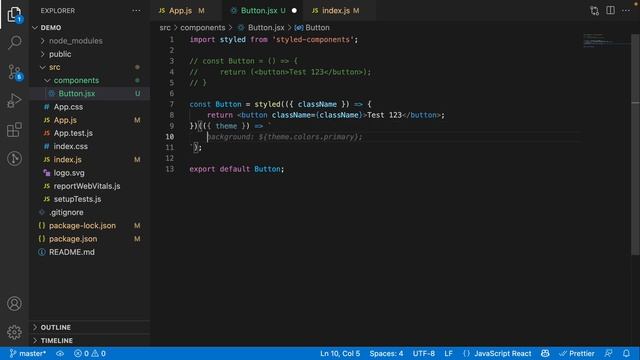Click the Prettier status bar item

pyautogui.click(x=577, y=353)
